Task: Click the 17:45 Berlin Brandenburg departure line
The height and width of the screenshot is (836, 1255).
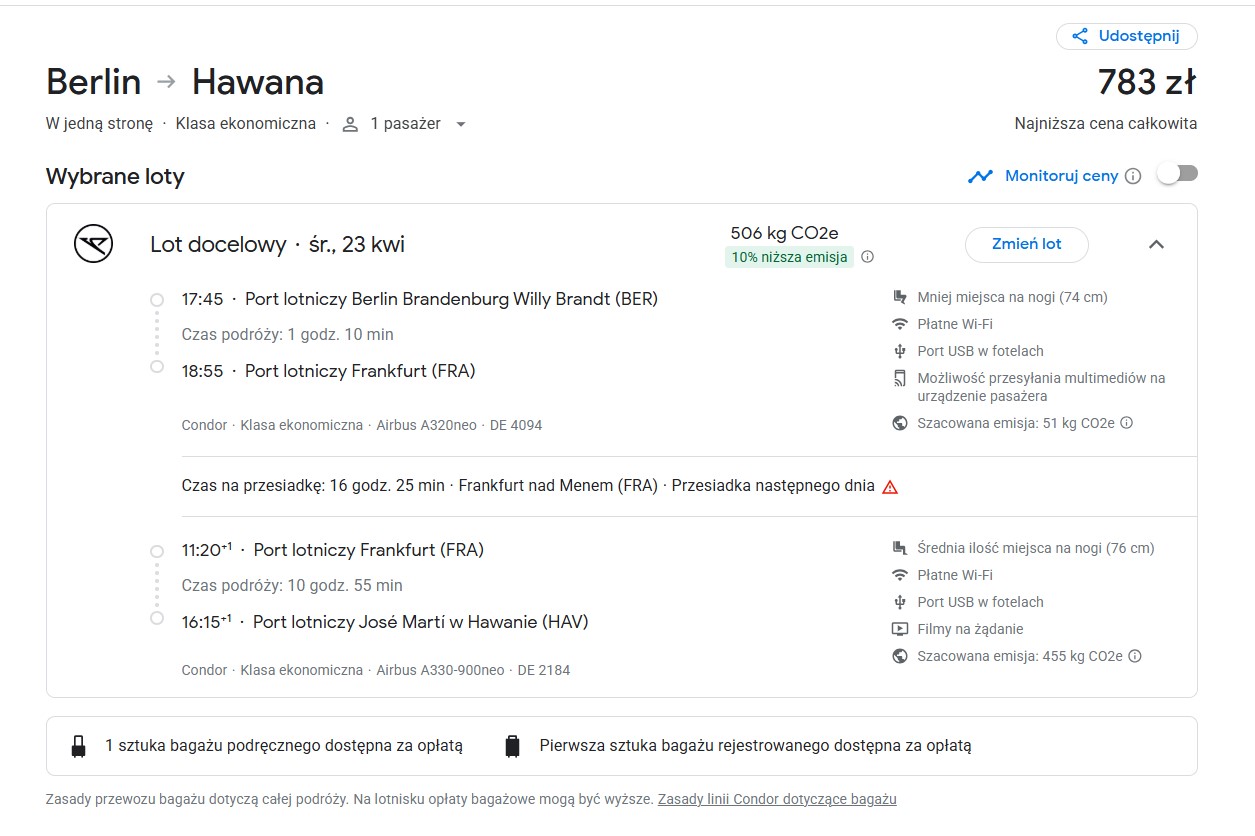Action: [x=420, y=299]
